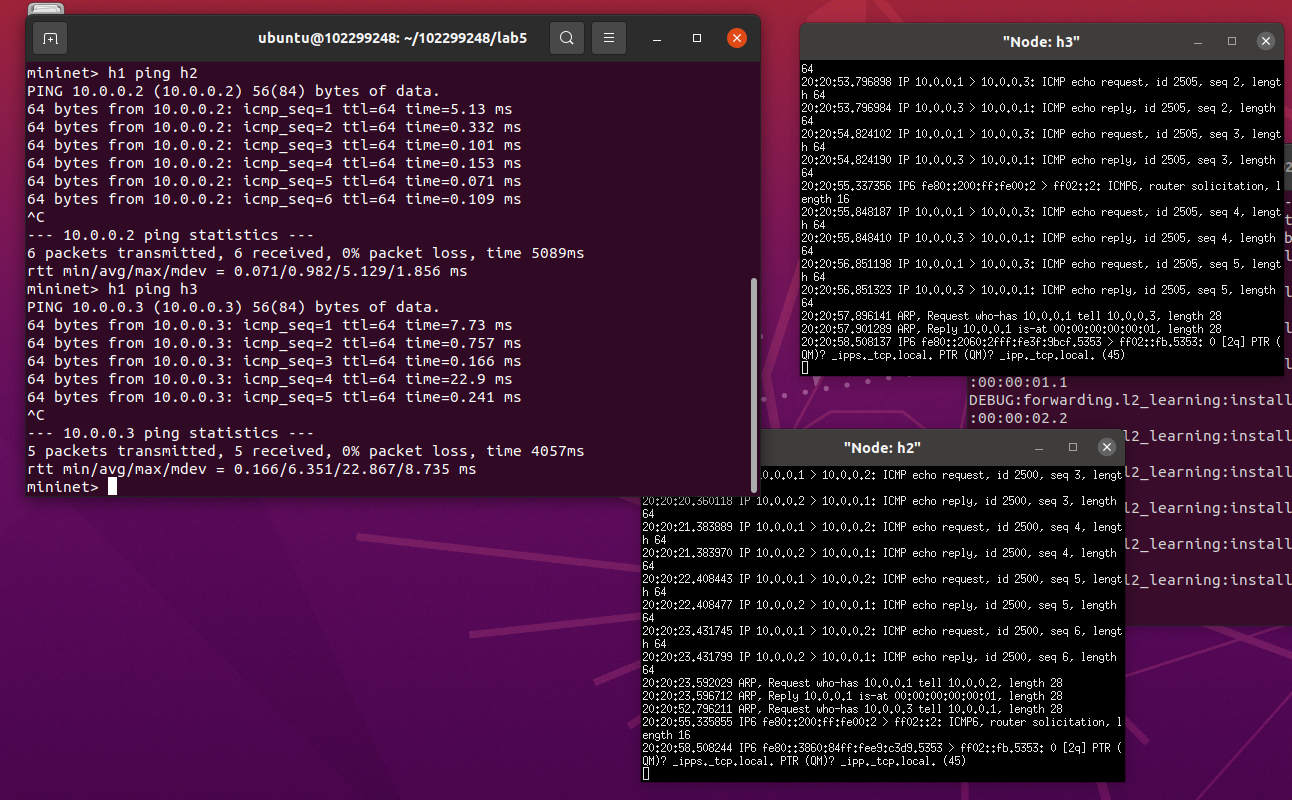This screenshot has height=800, width=1292.
Task: Click the "--- 10.0.0.2 ping statistics ---" line
Action: [x=171, y=235]
